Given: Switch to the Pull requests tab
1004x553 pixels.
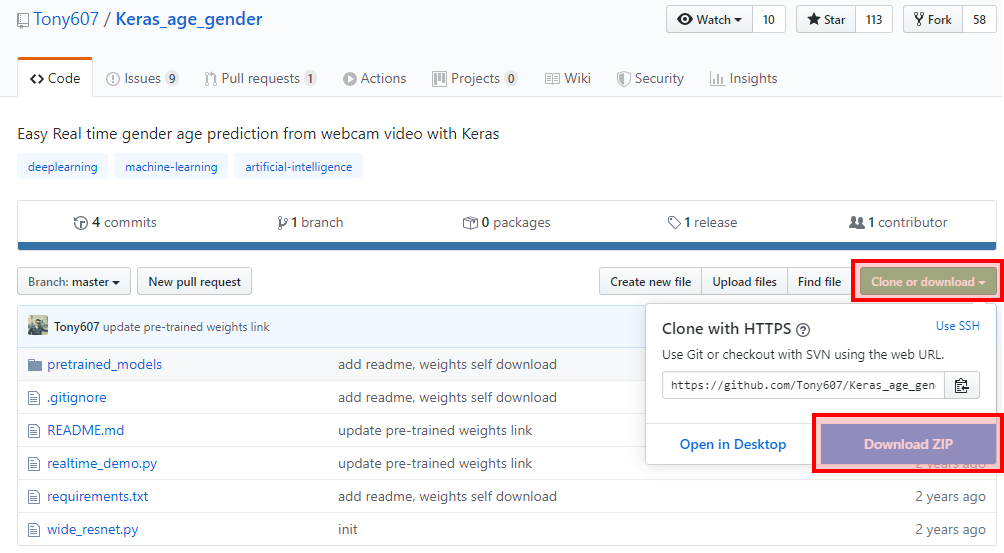Looking at the screenshot, I should [260, 78].
